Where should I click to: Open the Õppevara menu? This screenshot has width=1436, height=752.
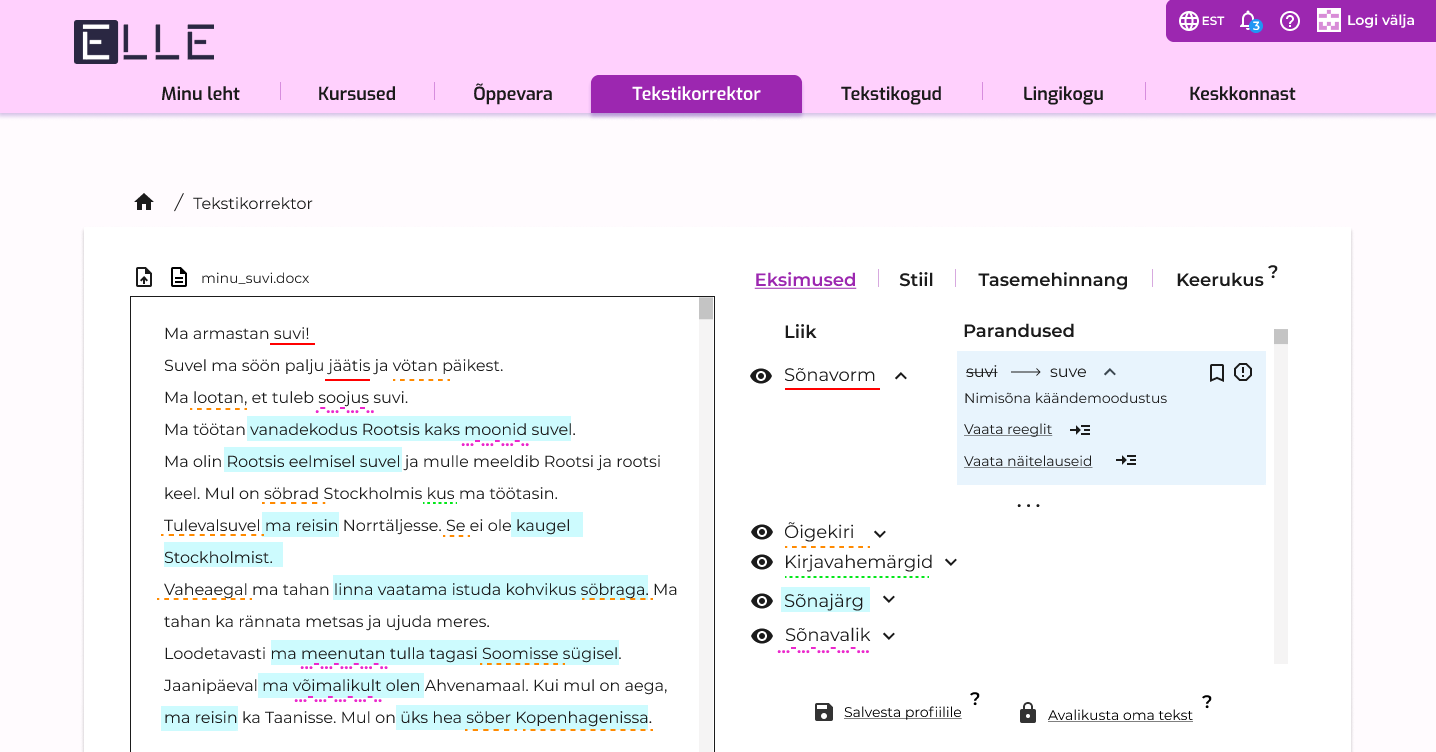tap(513, 94)
